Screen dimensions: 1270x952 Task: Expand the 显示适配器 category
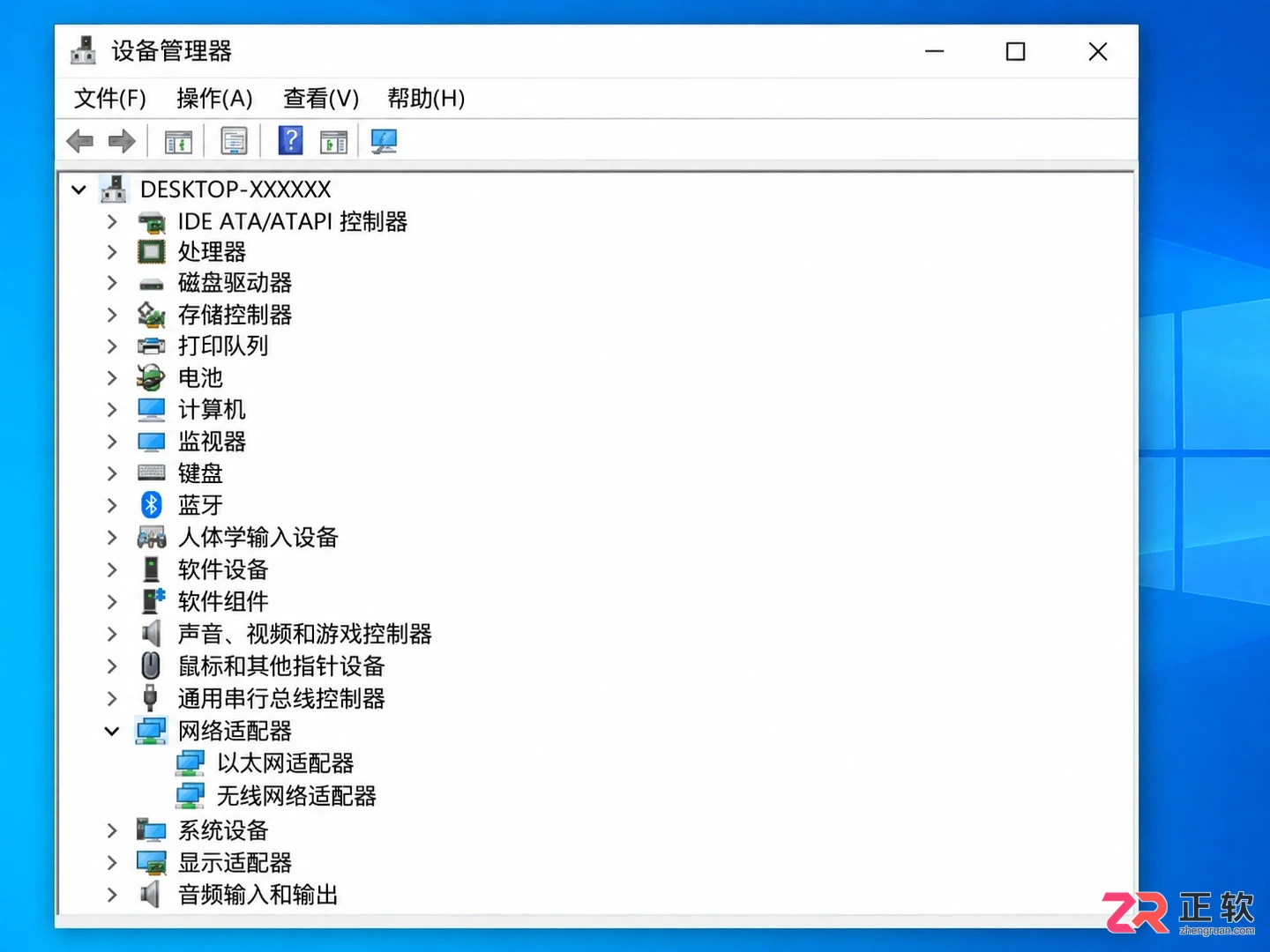(112, 862)
